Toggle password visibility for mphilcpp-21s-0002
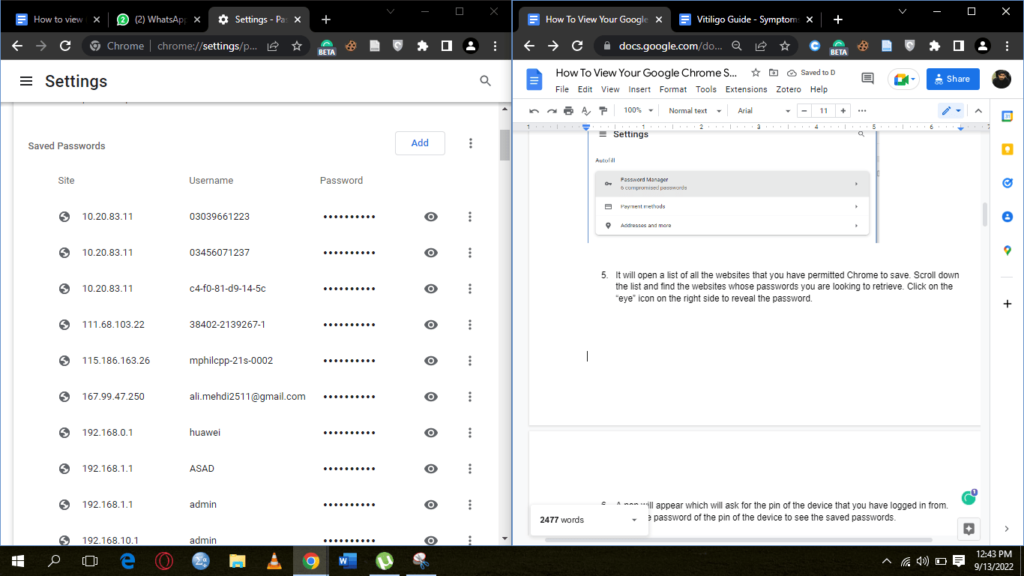Screen dimensions: 1024x576 click(431, 360)
